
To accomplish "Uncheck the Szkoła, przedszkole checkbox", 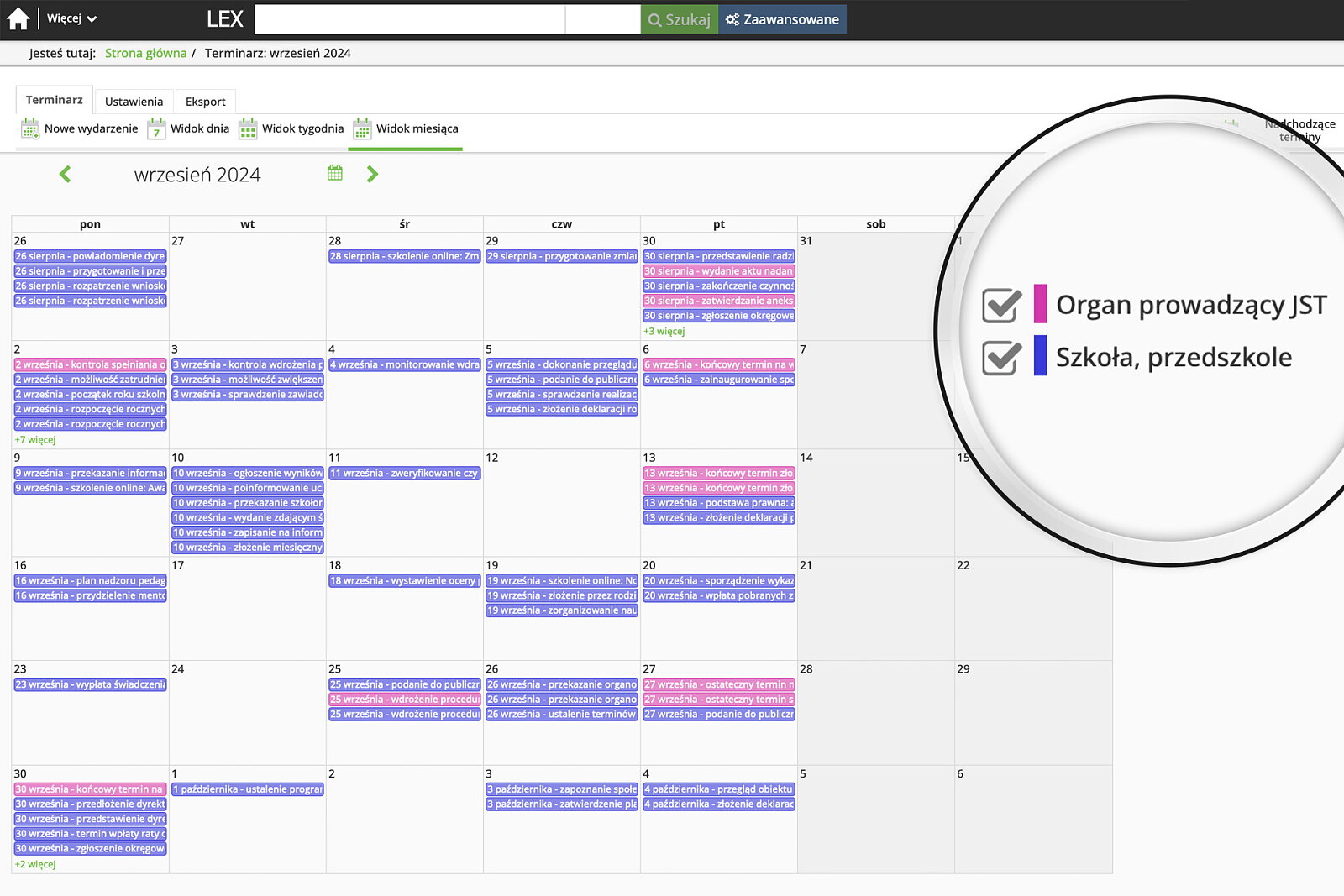I will [x=1001, y=357].
